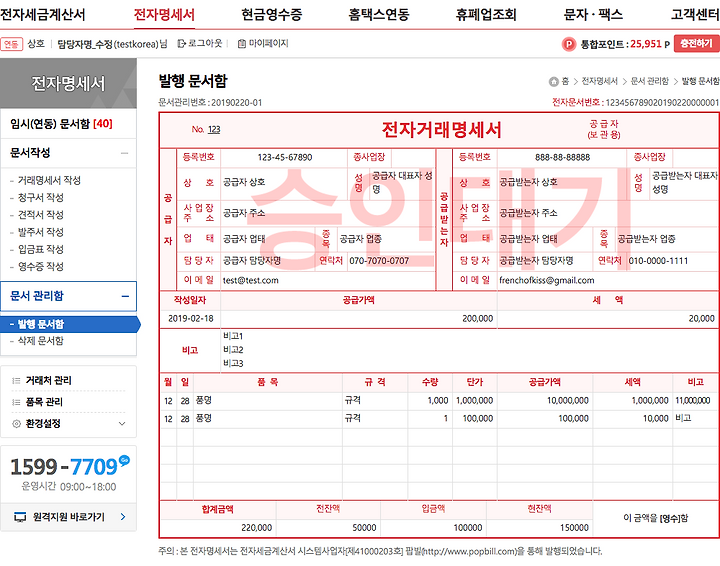Click supplier phone 070-7070-0707
Screen dimensions: 720x566
[379, 261]
